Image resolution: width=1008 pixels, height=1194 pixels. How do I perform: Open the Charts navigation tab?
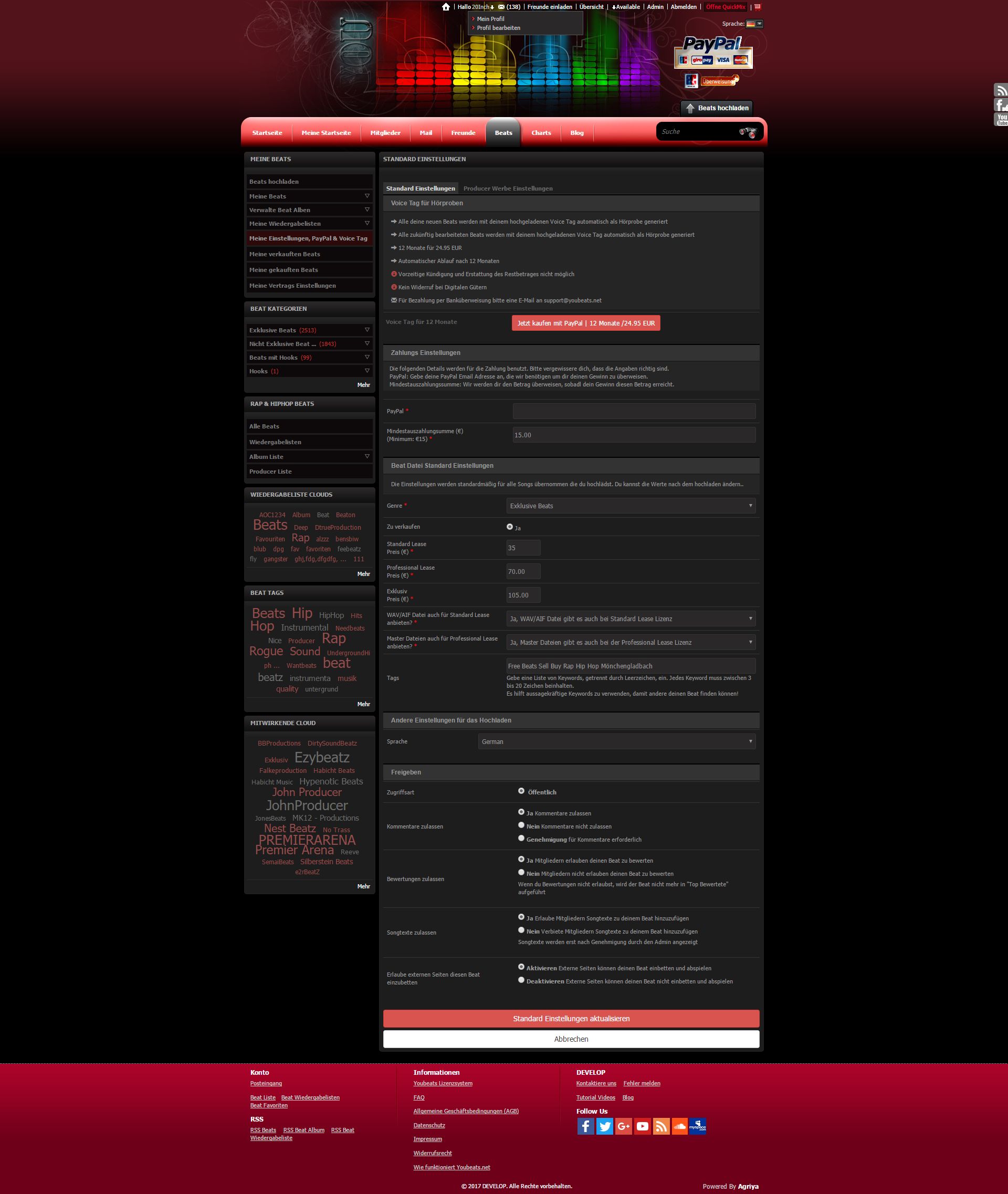click(541, 133)
